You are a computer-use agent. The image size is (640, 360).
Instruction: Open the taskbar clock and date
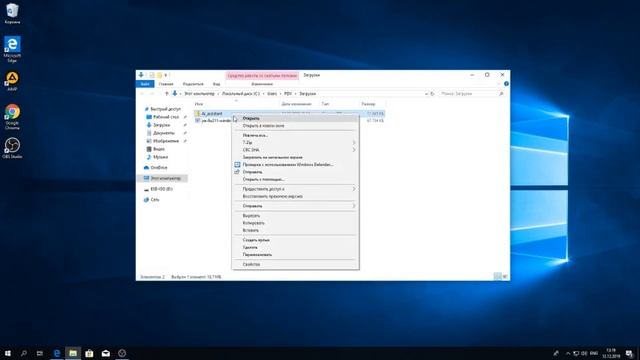(x=611, y=353)
